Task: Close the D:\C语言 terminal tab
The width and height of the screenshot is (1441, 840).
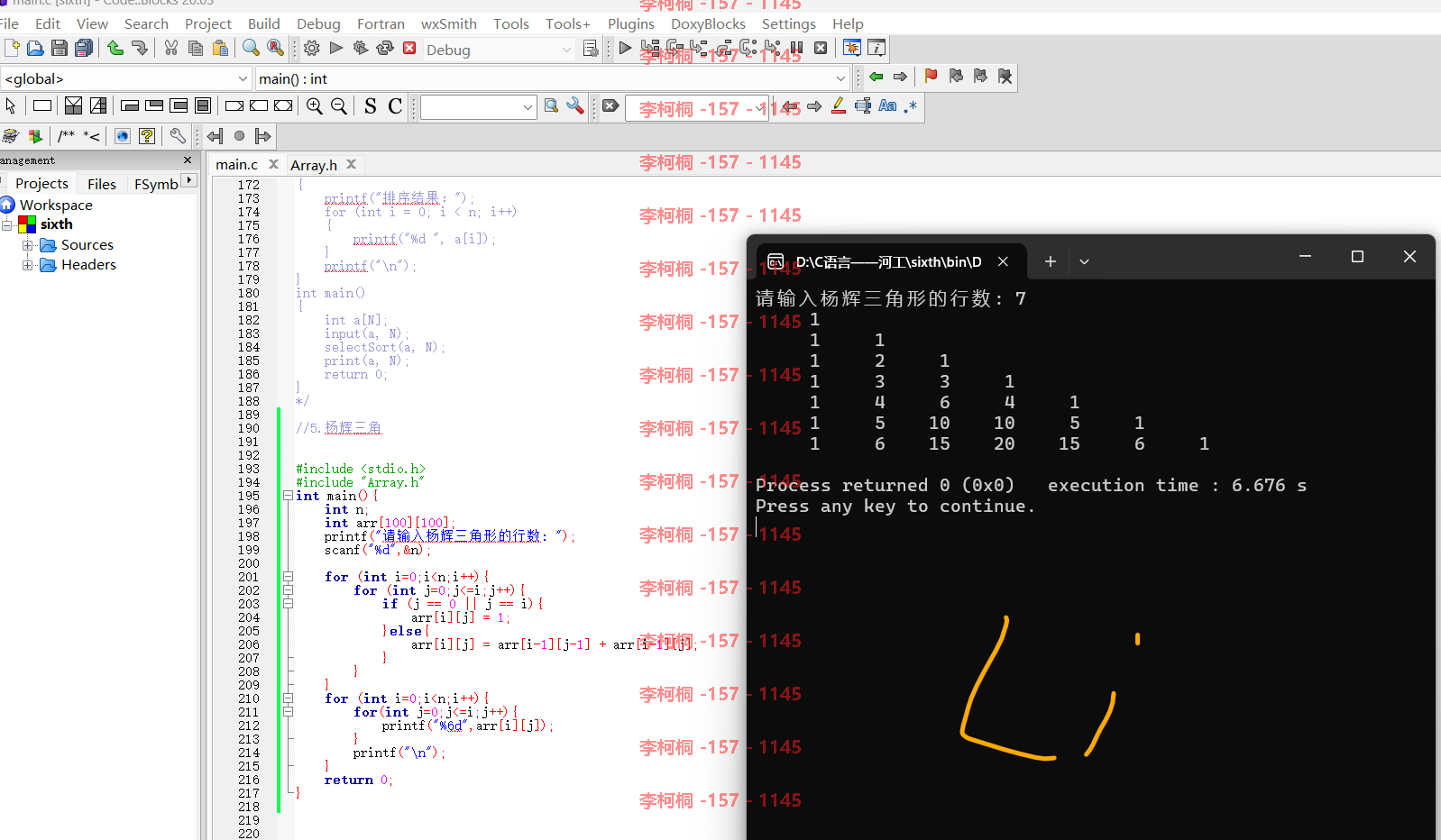Action: tap(1003, 261)
